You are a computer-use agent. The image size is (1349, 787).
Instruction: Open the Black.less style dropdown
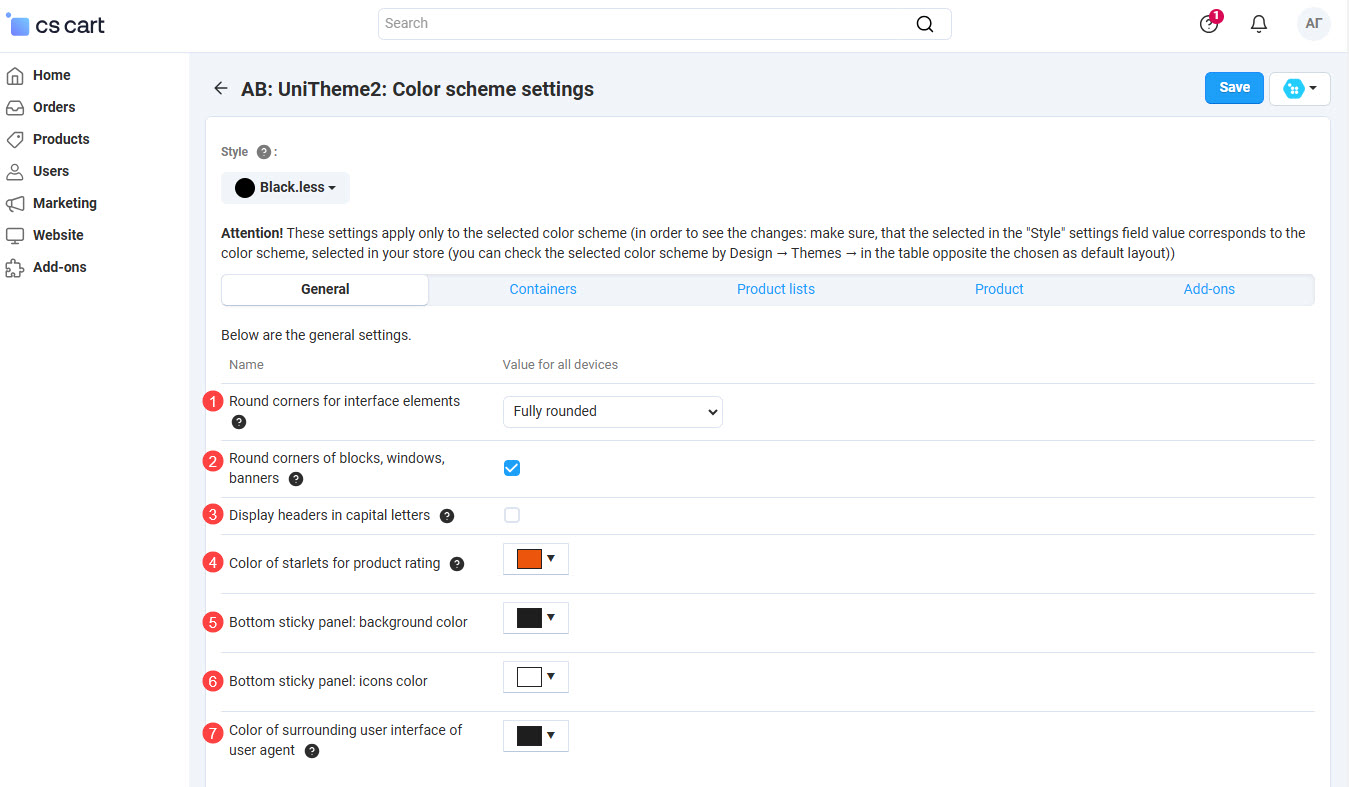click(286, 187)
